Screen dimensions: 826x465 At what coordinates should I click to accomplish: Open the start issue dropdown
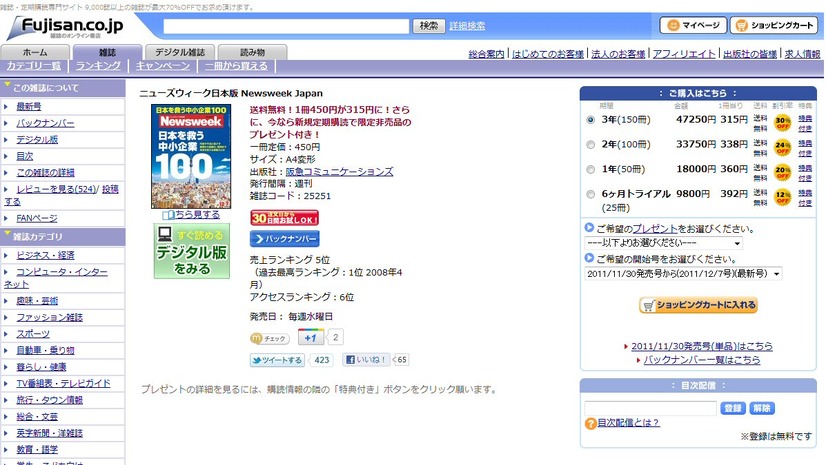click(683, 274)
